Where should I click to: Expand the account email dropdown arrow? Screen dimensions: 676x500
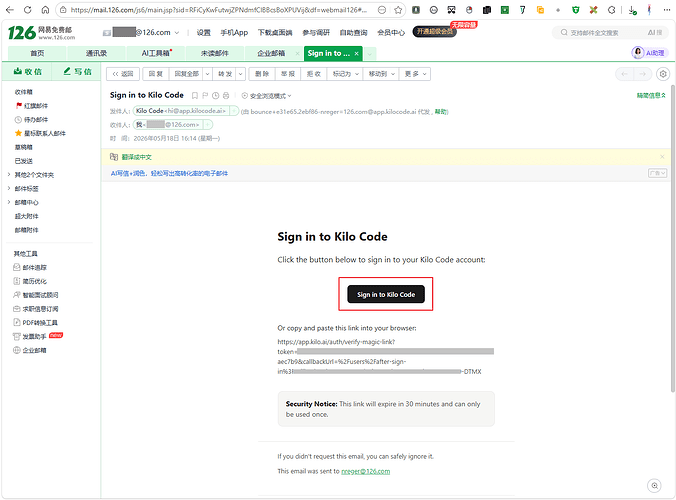[x=177, y=33]
